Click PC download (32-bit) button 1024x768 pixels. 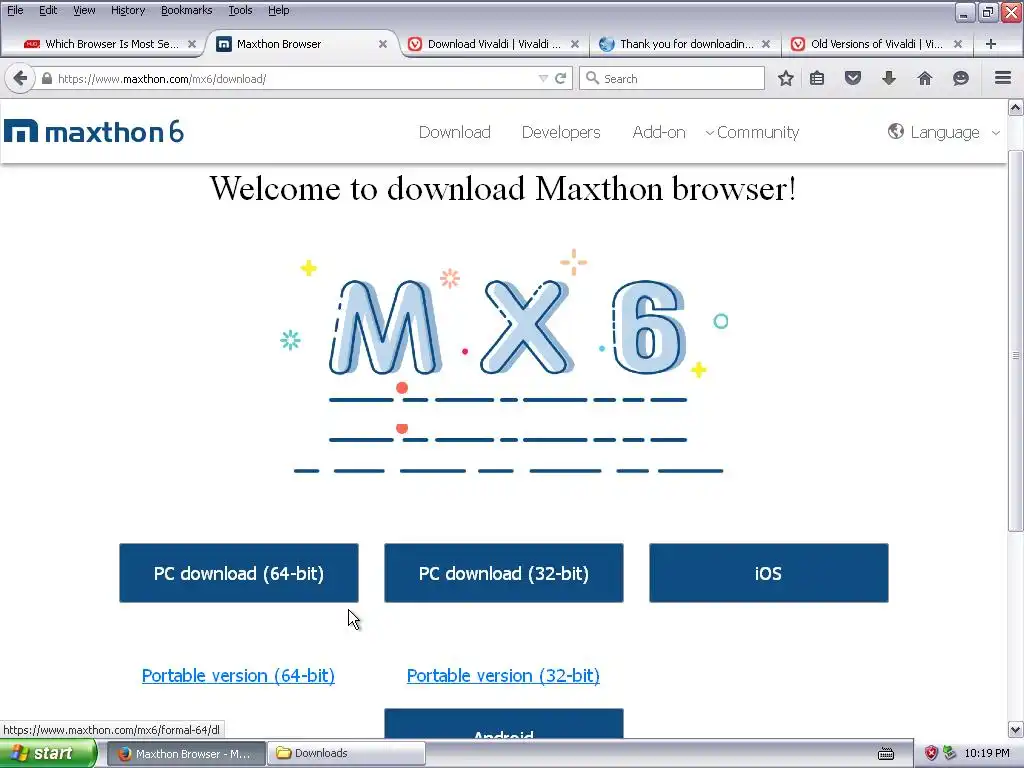pyautogui.click(x=504, y=573)
